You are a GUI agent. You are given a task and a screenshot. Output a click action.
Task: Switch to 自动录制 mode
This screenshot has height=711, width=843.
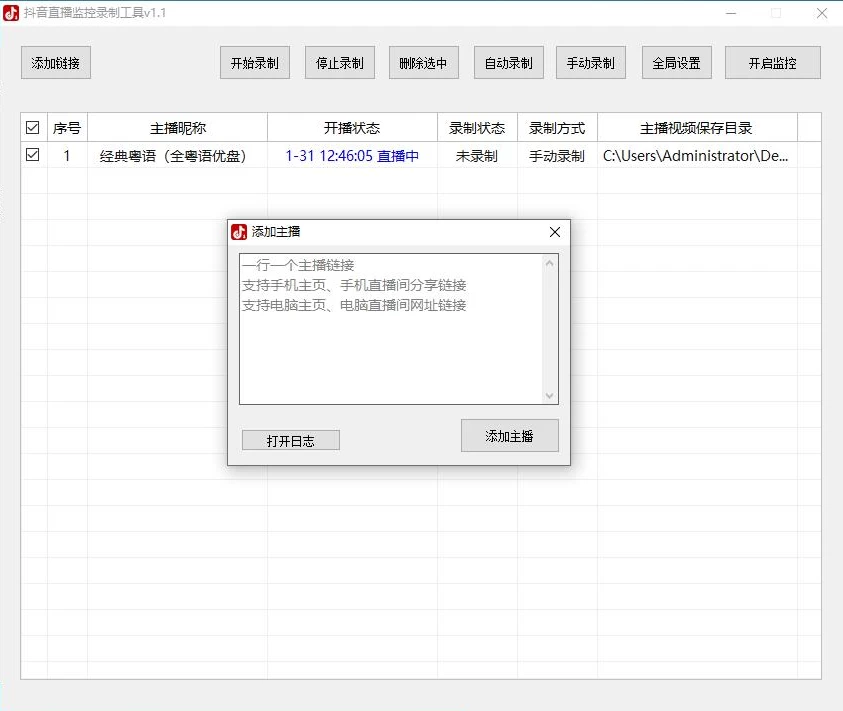pos(508,63)
